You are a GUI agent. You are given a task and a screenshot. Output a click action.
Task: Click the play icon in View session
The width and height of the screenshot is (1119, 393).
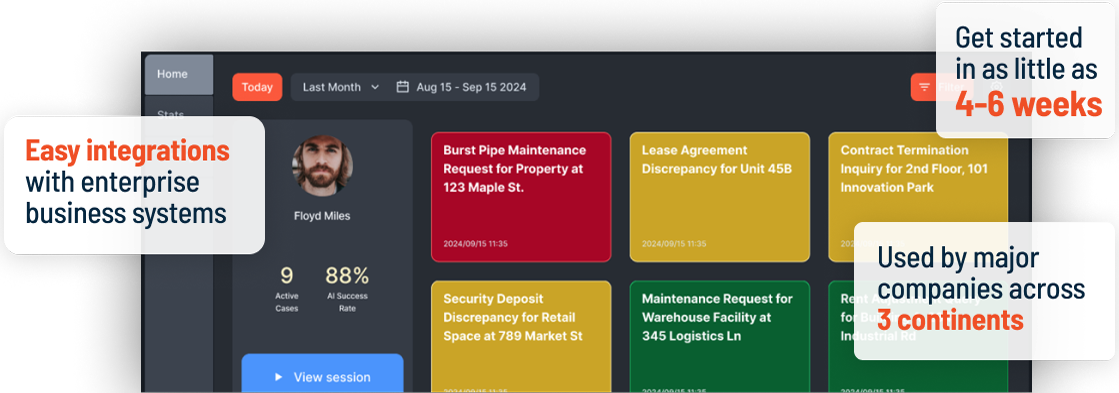[x=279, y=377]
